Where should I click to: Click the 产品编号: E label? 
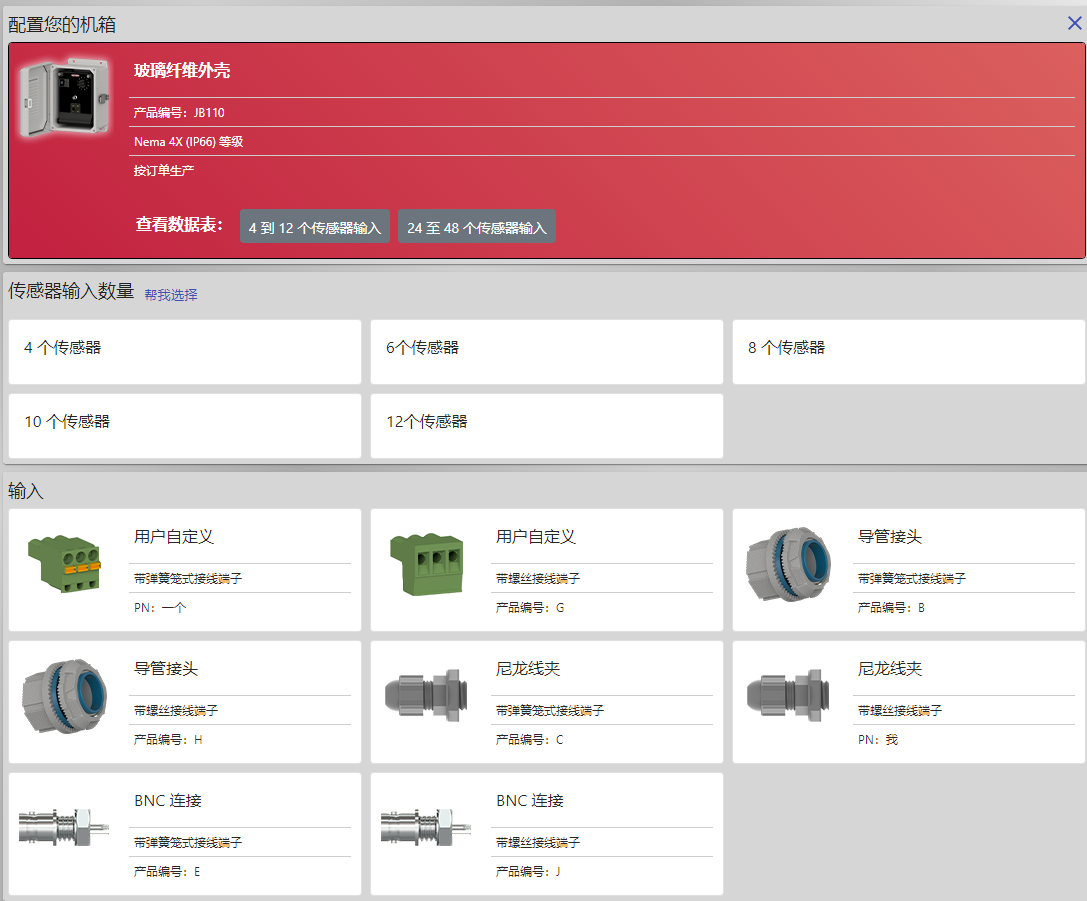(166, 872)
